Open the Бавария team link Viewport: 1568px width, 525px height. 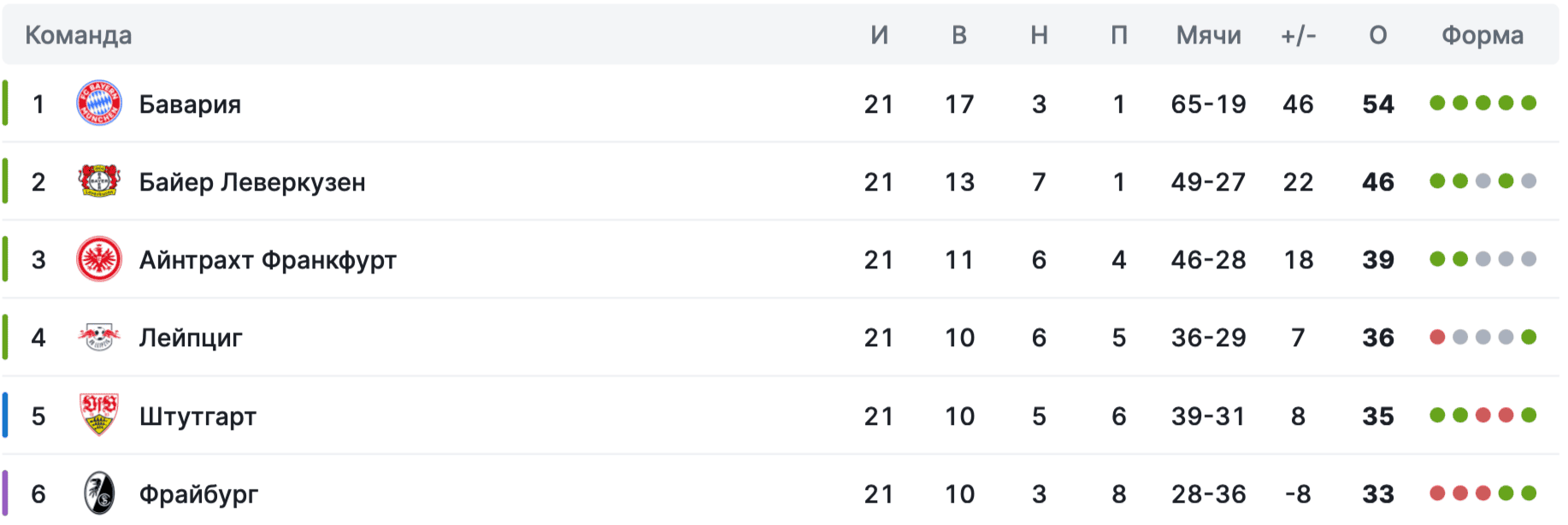click(190, 104)
